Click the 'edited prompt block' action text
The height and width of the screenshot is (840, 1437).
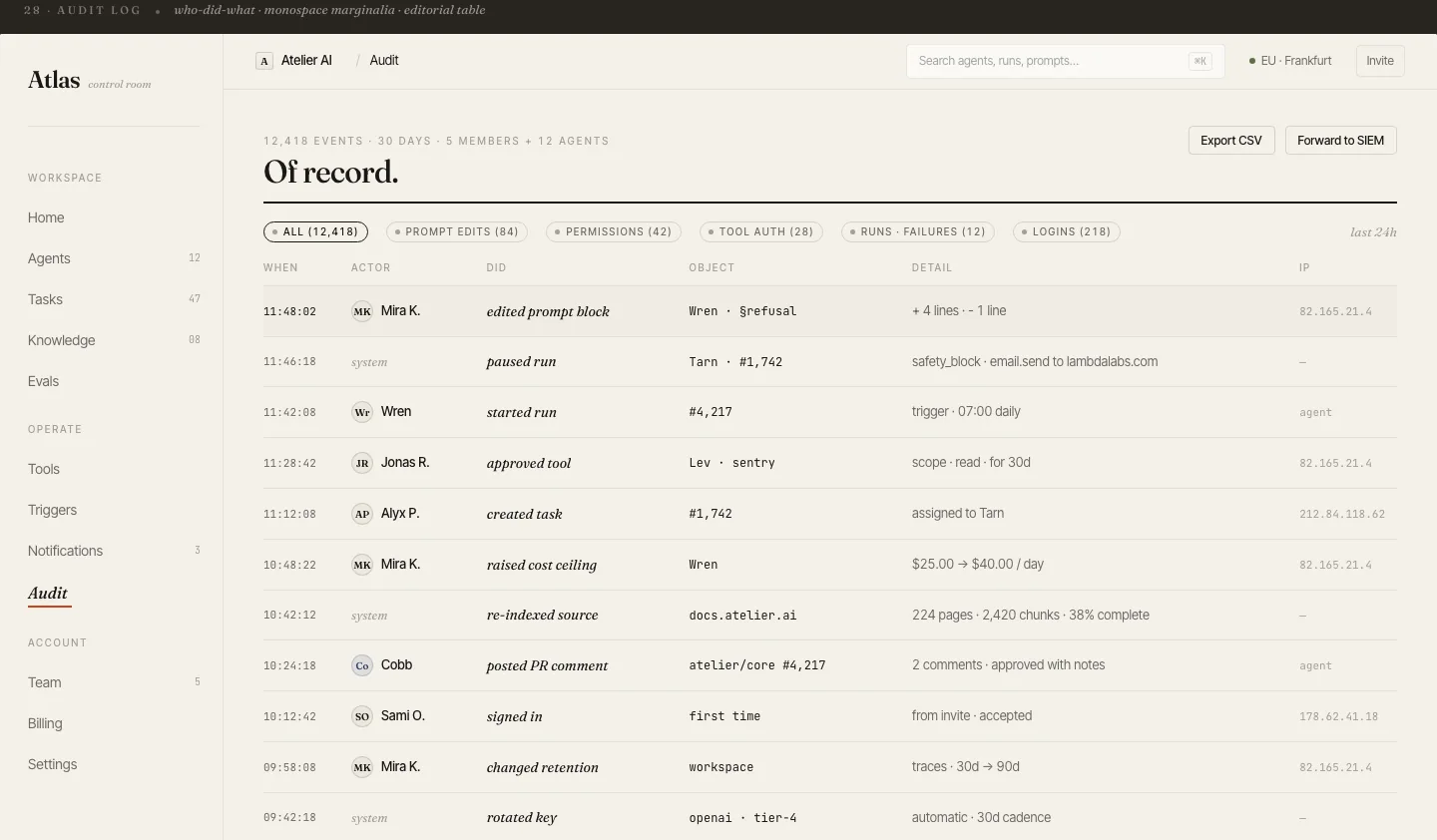point(548,311)
